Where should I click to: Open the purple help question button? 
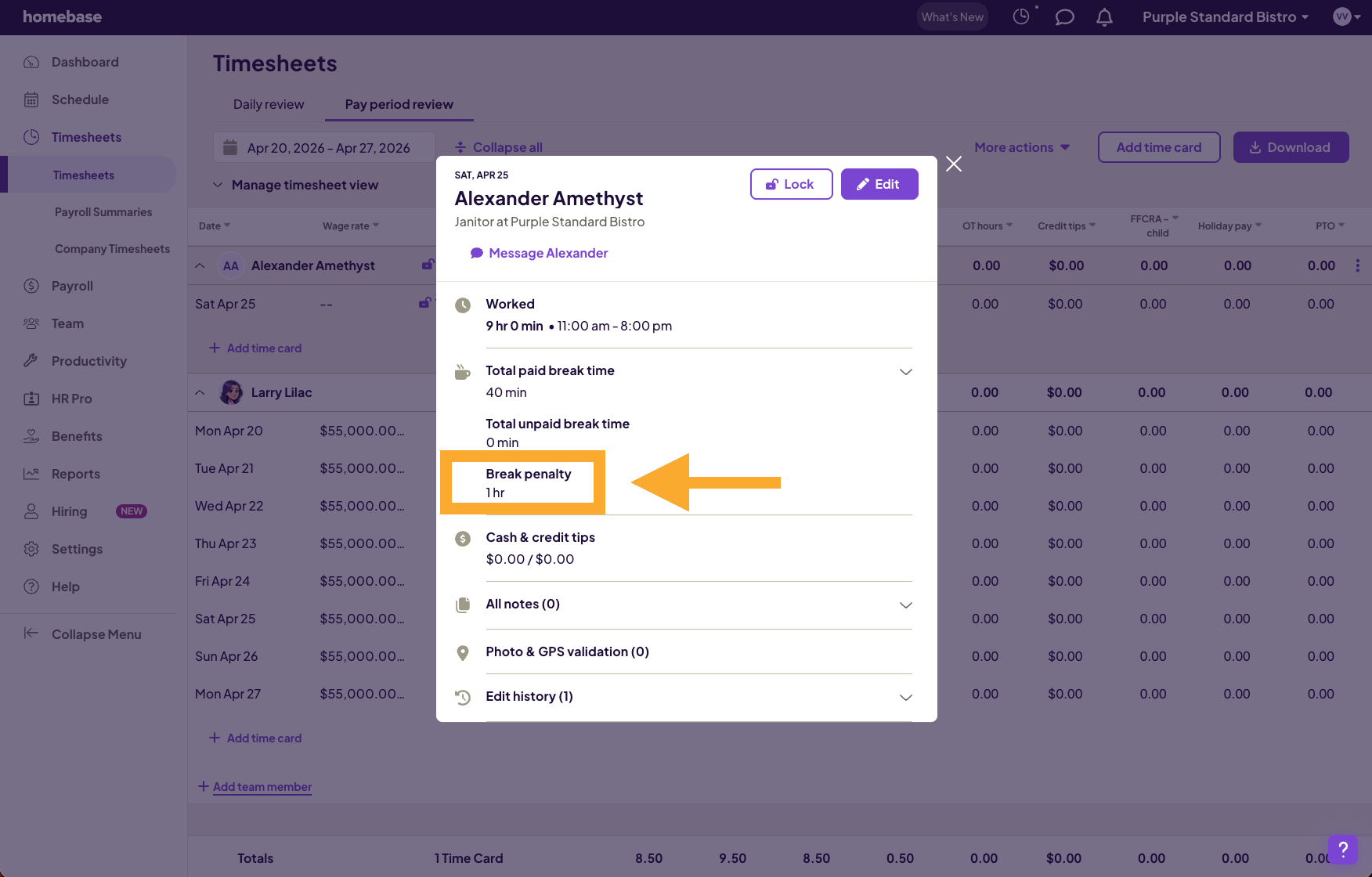[1343, 849]
